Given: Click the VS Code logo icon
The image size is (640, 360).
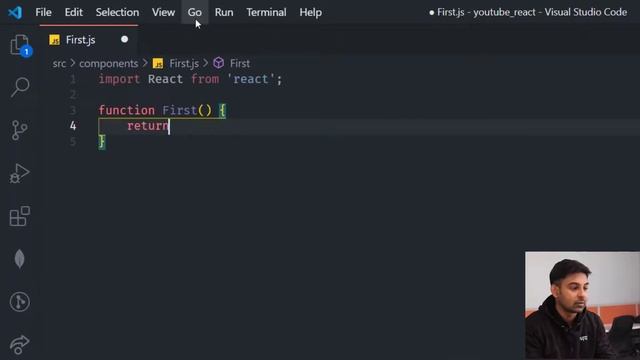Looking at the screenshot, I should 15,12.
